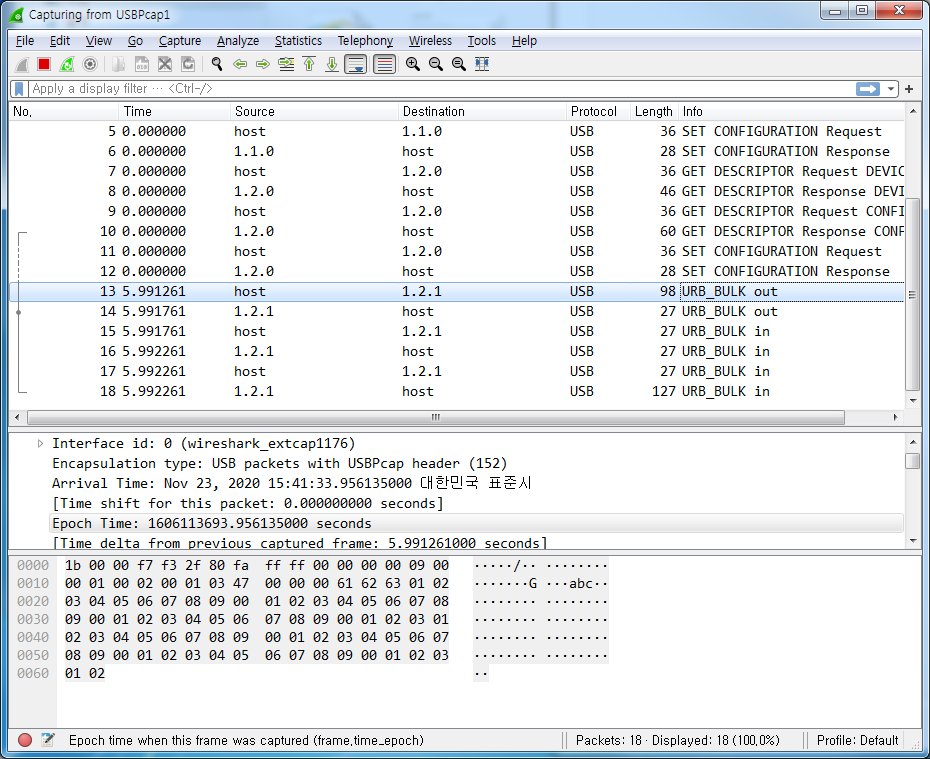Go forward to next packet arrow
Viewport: 930px width, 759px height.
click(x=263, y=64)
